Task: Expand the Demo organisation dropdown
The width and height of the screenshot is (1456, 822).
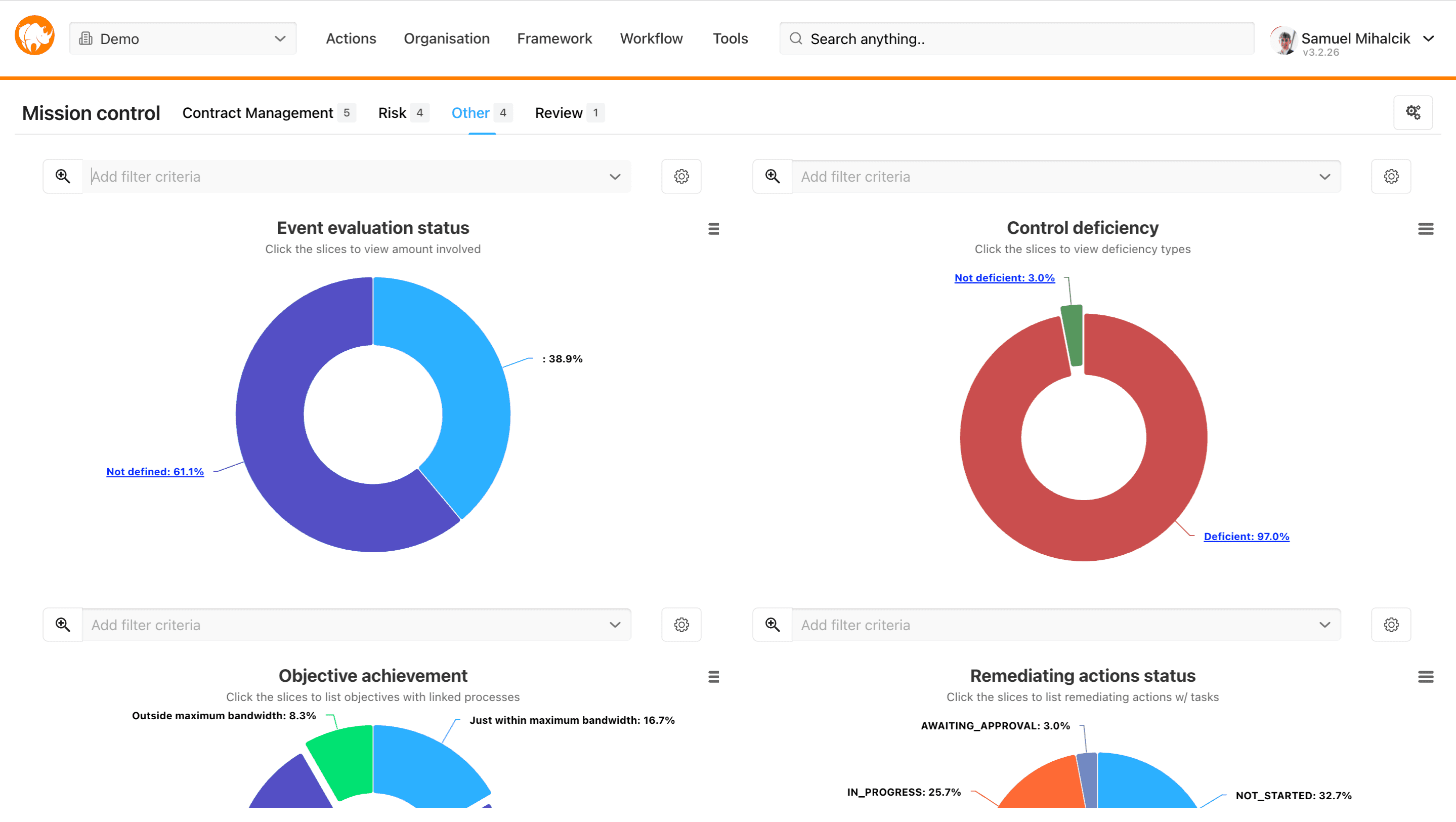Action: 279,38
